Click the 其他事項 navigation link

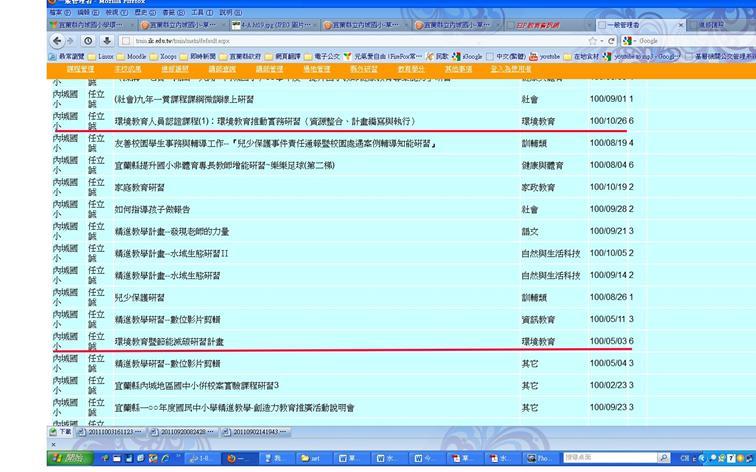coord(458,69)
